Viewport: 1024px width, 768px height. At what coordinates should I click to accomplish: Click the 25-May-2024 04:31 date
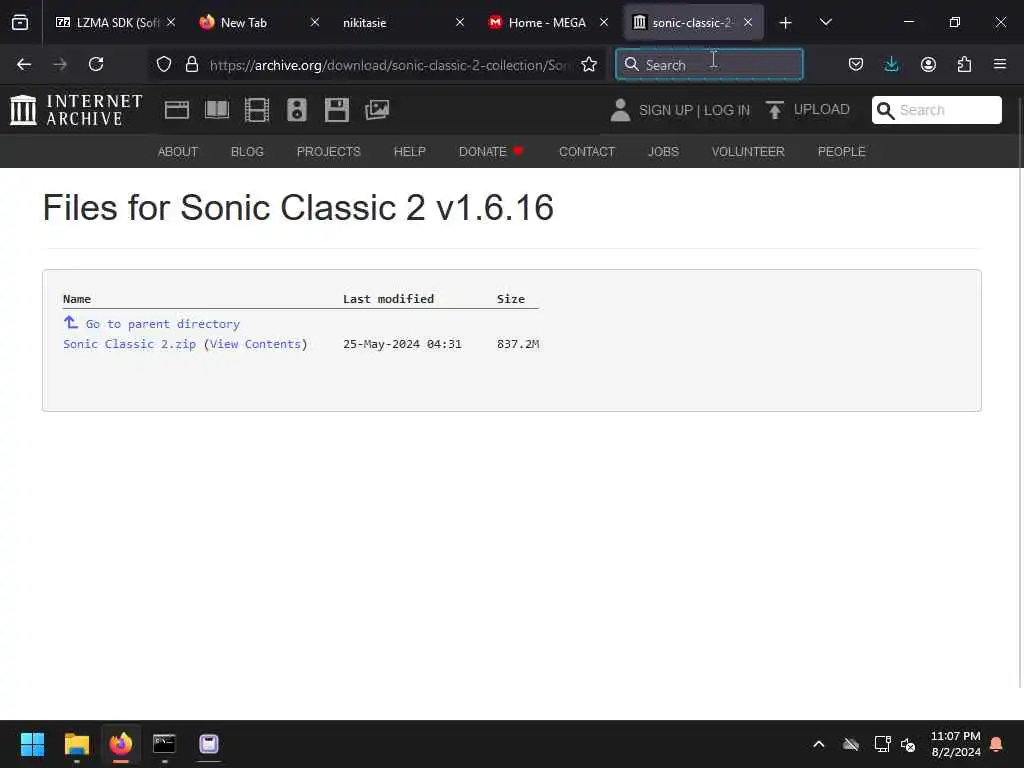[x=402, y=344]
